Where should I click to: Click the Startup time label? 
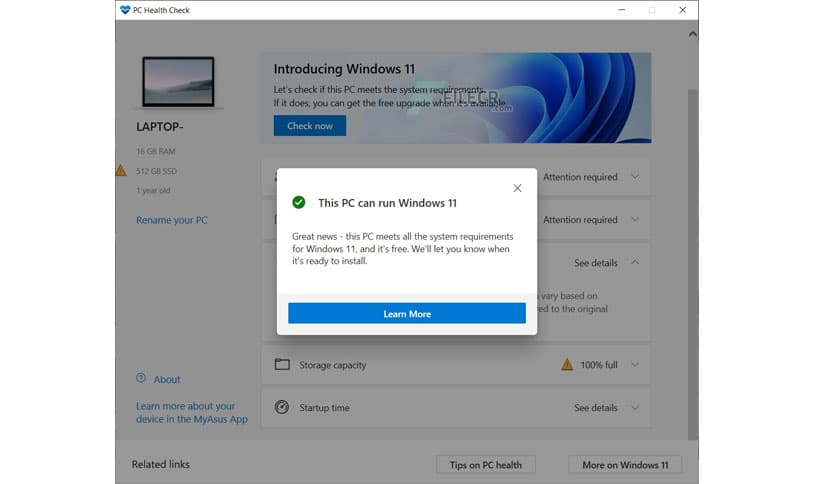click(324, 408)
